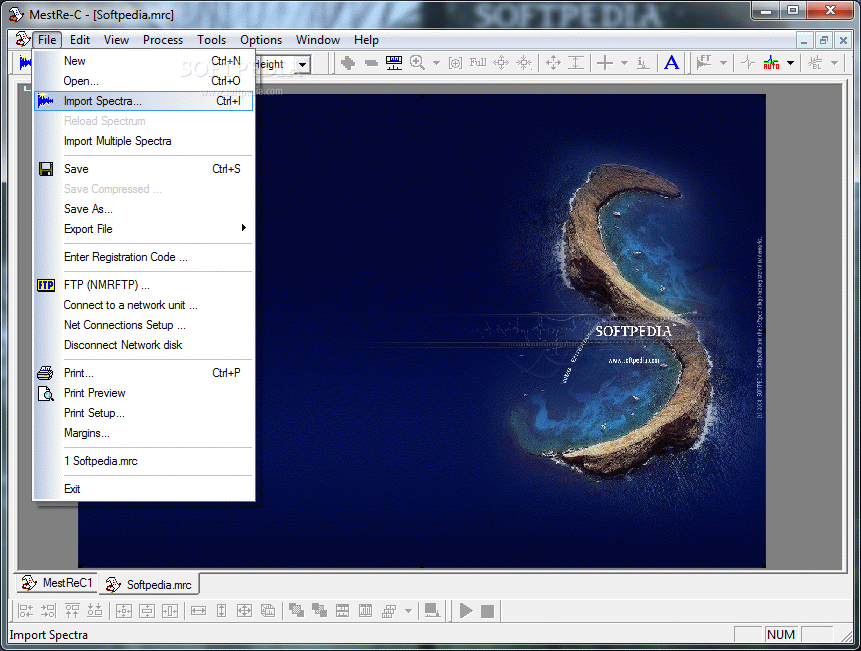Open the Help menu
This screenshot has height=651, width=861.
(x=366, y=40)
